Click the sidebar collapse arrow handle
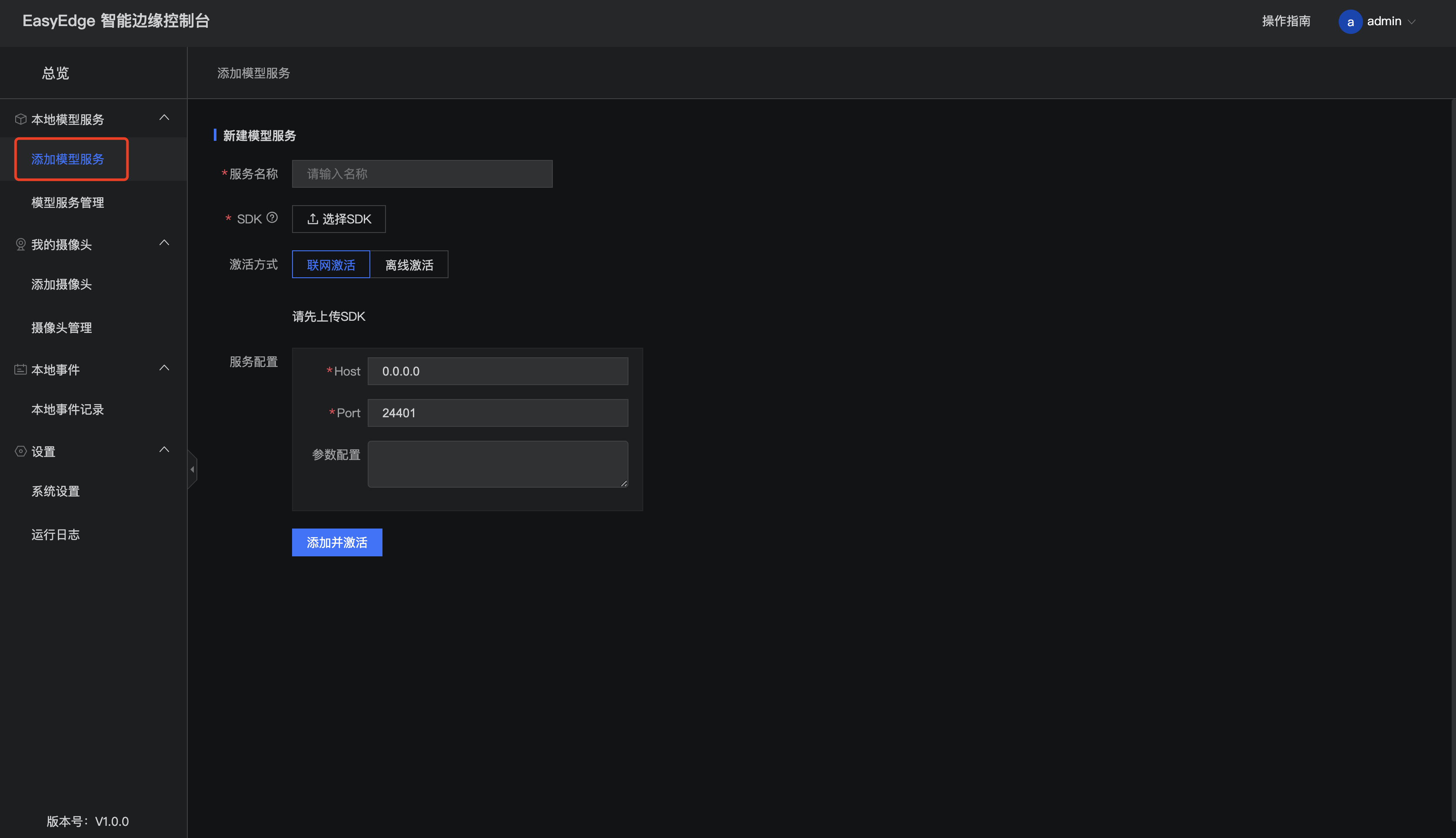 coord(192,470)
